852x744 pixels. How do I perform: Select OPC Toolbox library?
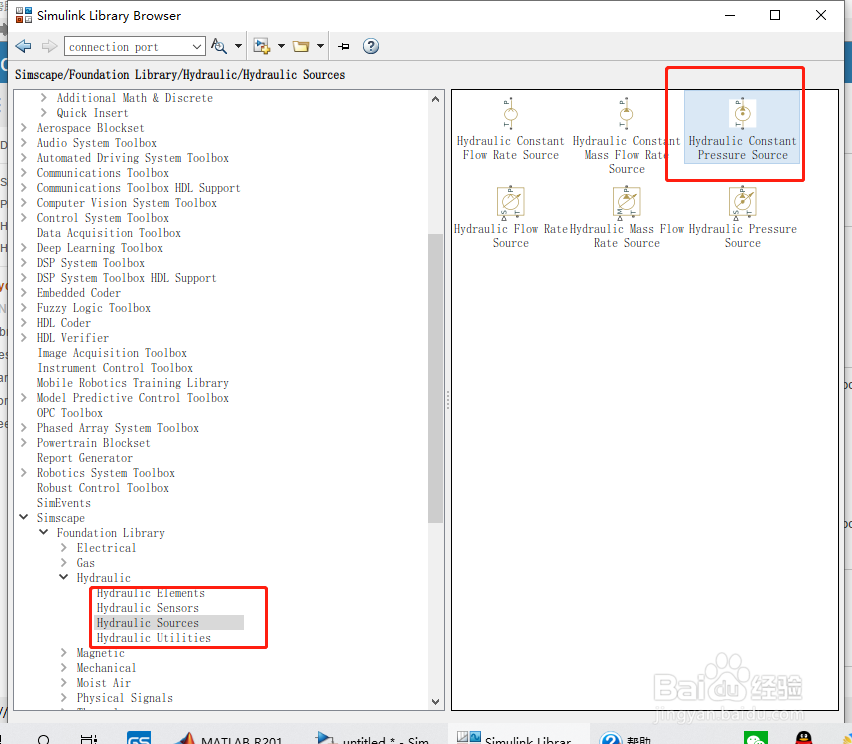(x=70, y=412)
